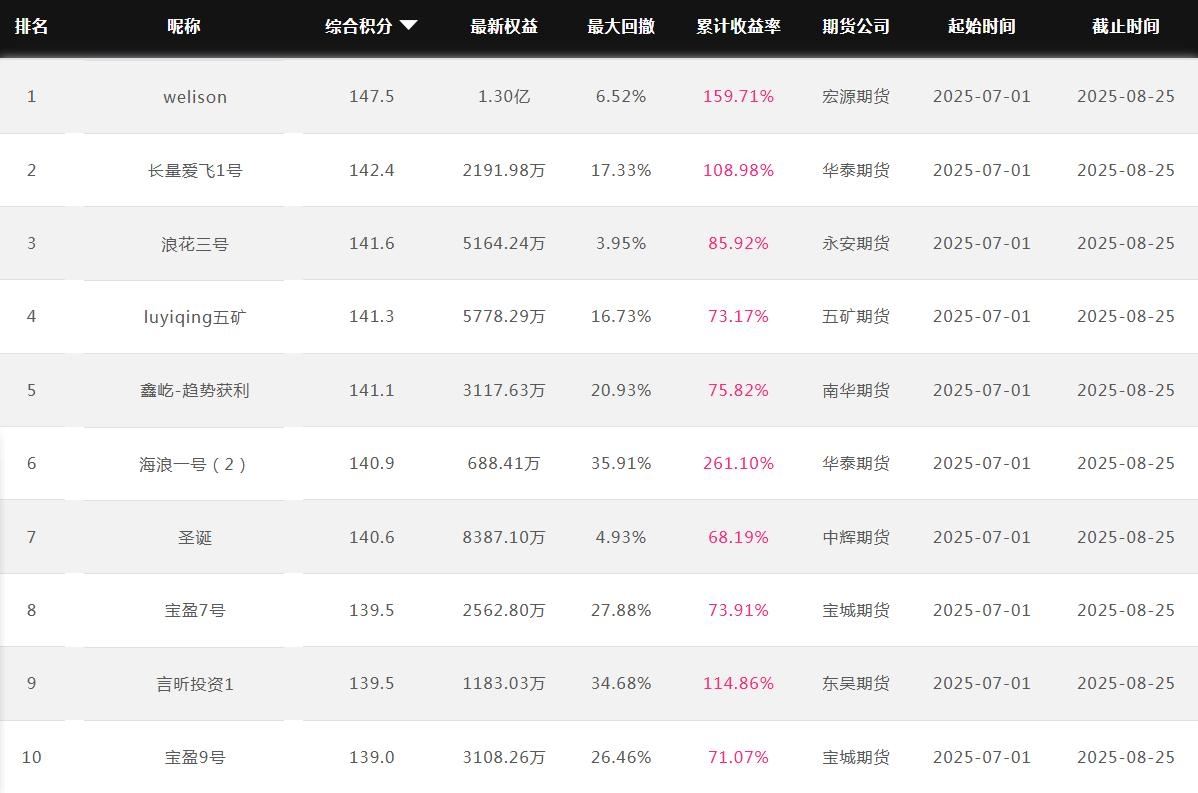
Task: Open the 鑫屹-趋势获利 account link
Action: [x=195, y=390]
